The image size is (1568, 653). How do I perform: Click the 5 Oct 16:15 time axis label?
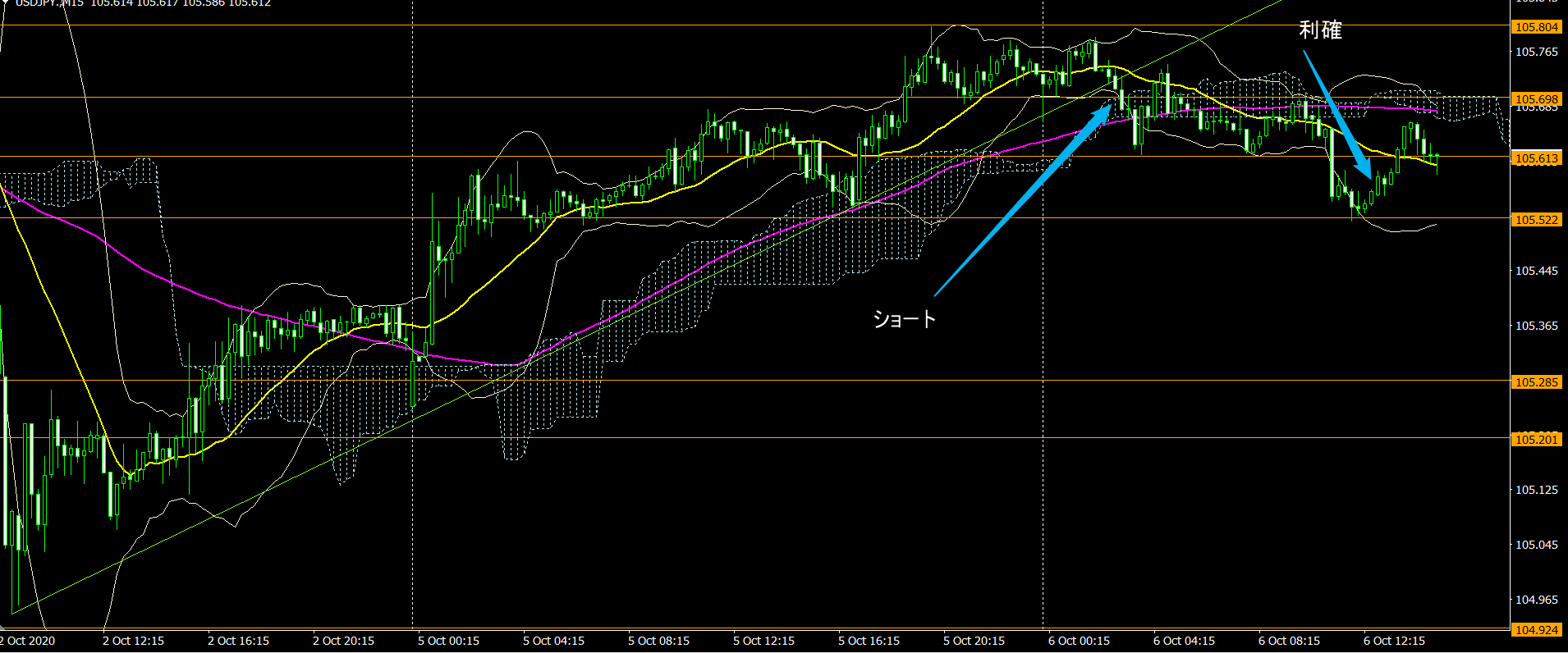pyautogui.click(x=869, y=641)
